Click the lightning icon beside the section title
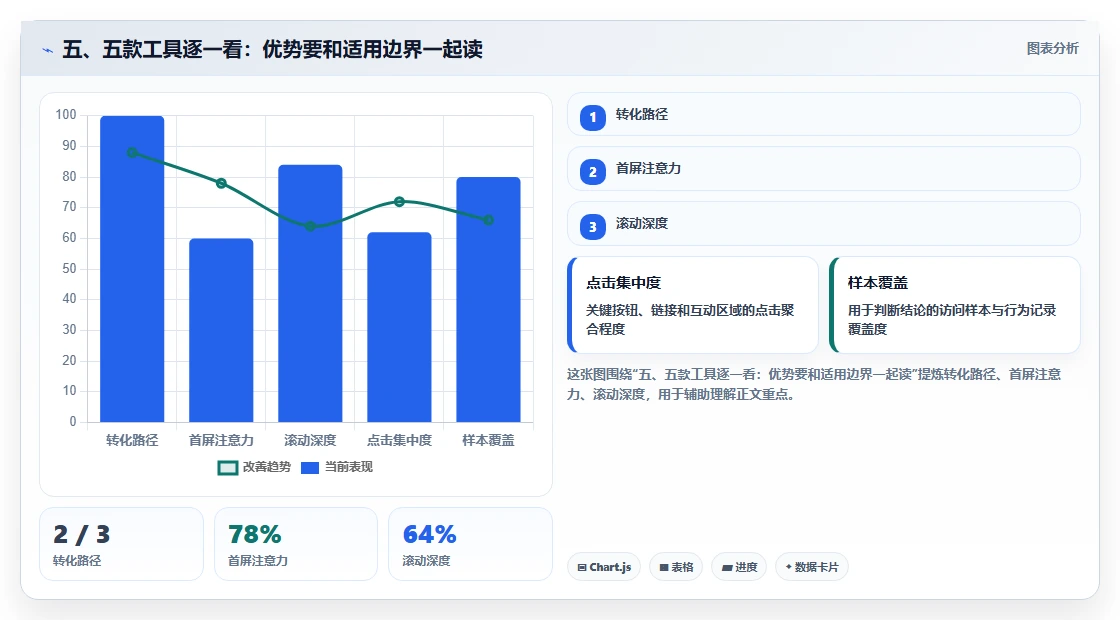Image resolution: width=1120 pixels, height=620 pixels. tap(48, 50)
